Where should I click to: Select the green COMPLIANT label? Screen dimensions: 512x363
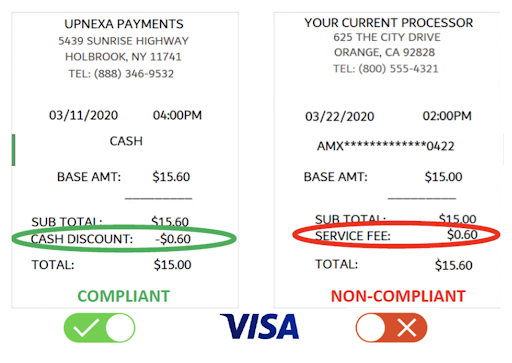(x=124, y=296)
